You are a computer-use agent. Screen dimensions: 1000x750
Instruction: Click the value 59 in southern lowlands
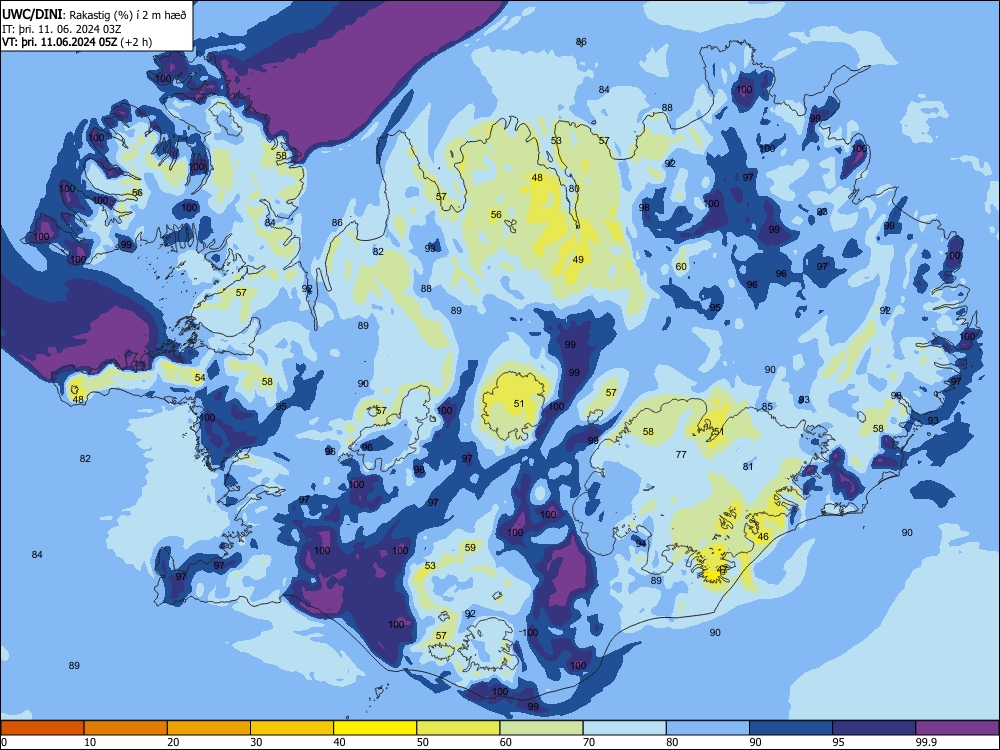tap(470, 548)
